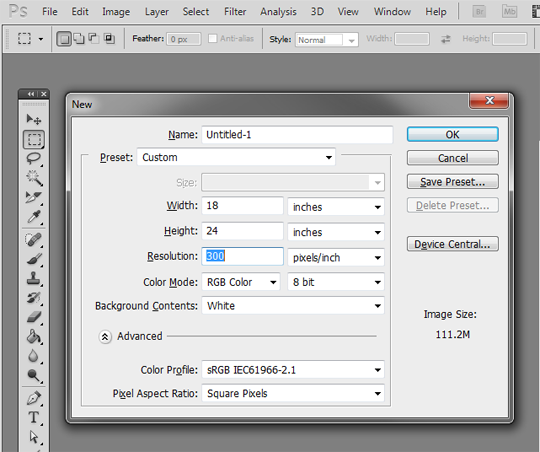Select the History Brush tool
540x452 pixels.
point(34,298)
